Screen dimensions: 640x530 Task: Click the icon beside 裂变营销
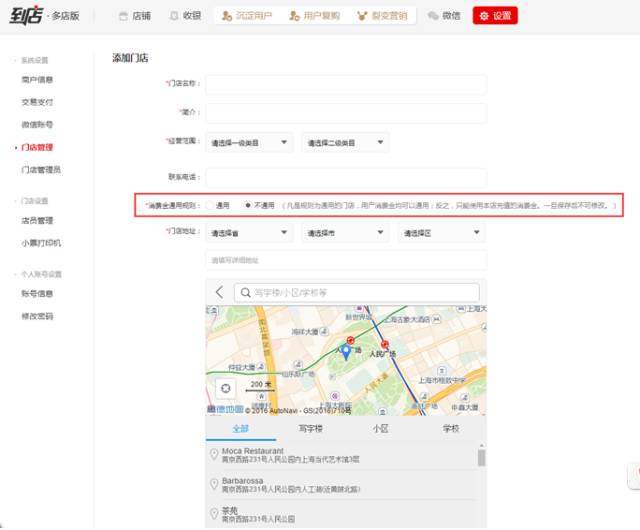point(362,16)
